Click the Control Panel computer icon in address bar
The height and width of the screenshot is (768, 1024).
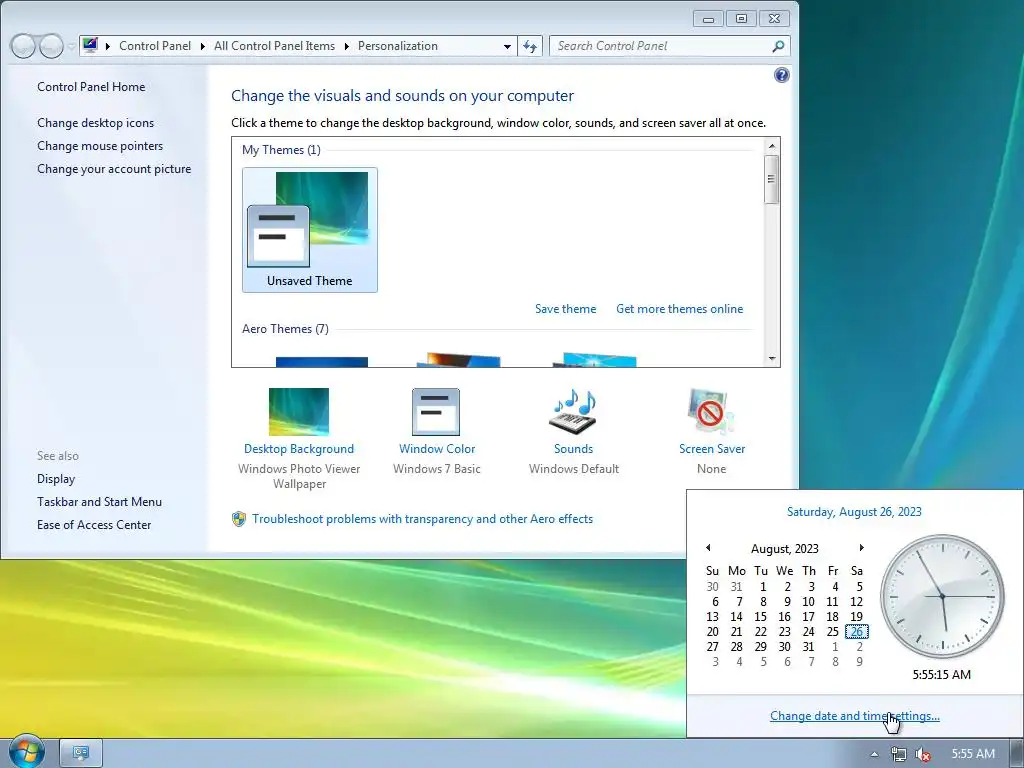point(90,46)
